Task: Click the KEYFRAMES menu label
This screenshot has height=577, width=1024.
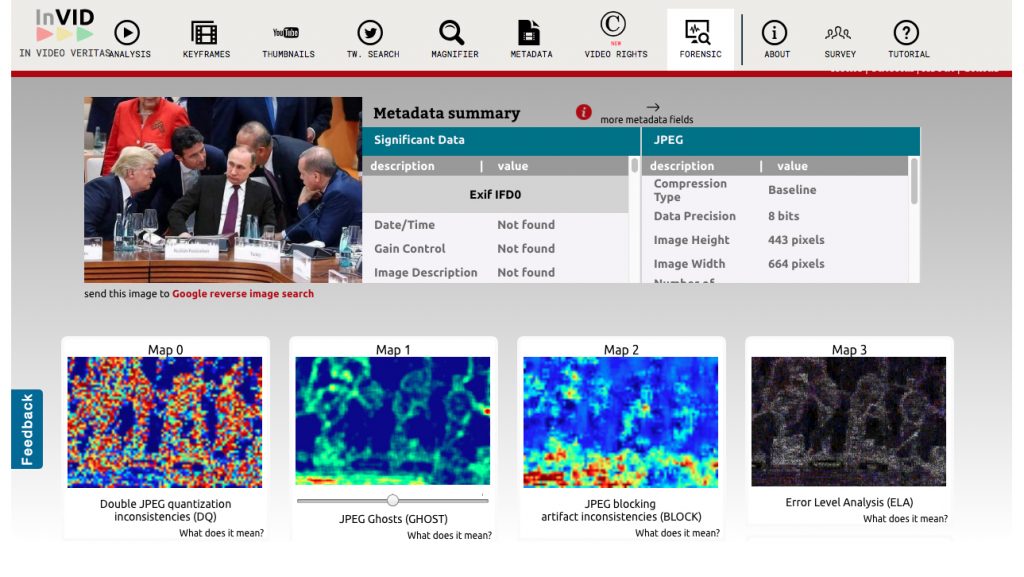Action: tap(206, 54)
